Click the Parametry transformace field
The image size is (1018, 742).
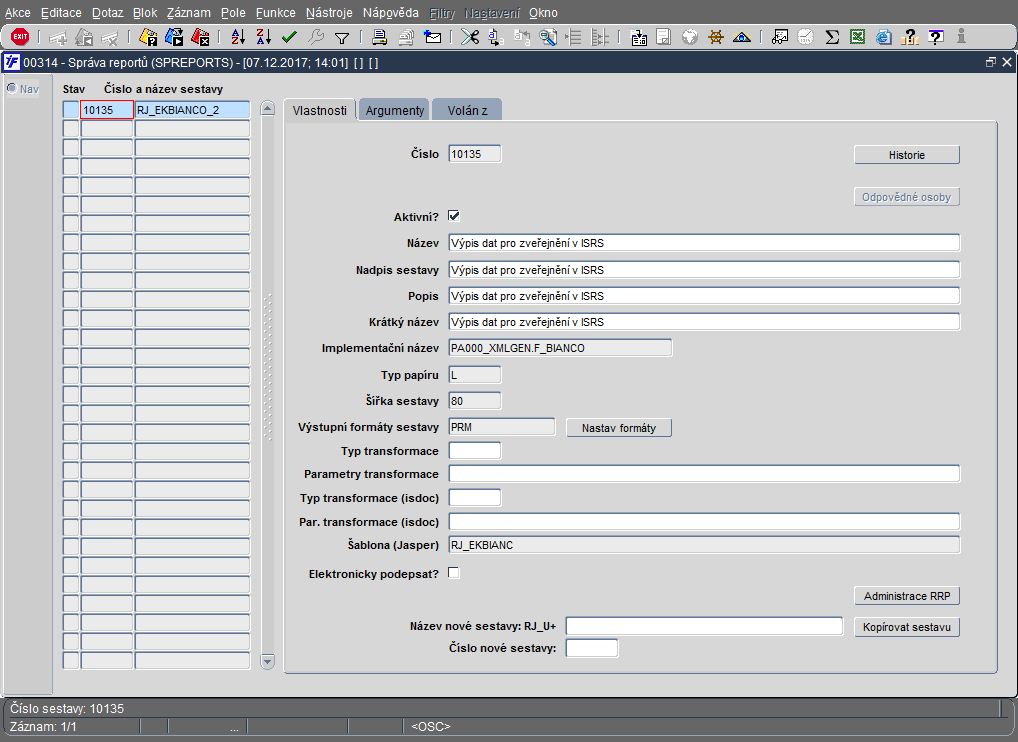tap(704, 474)
